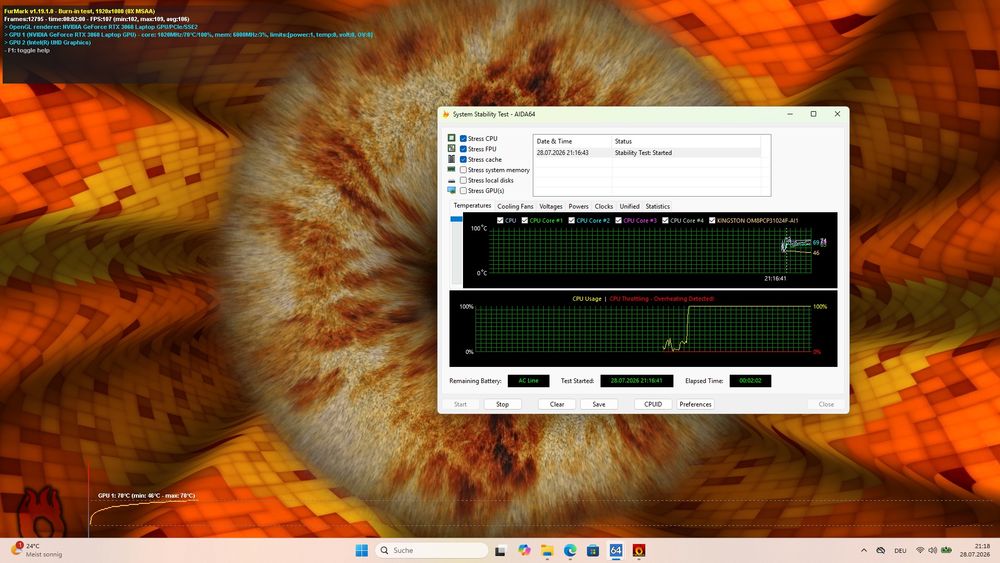Open Preferences
The height and width of the screenshot is (563, 1000).
click(695, 404)
